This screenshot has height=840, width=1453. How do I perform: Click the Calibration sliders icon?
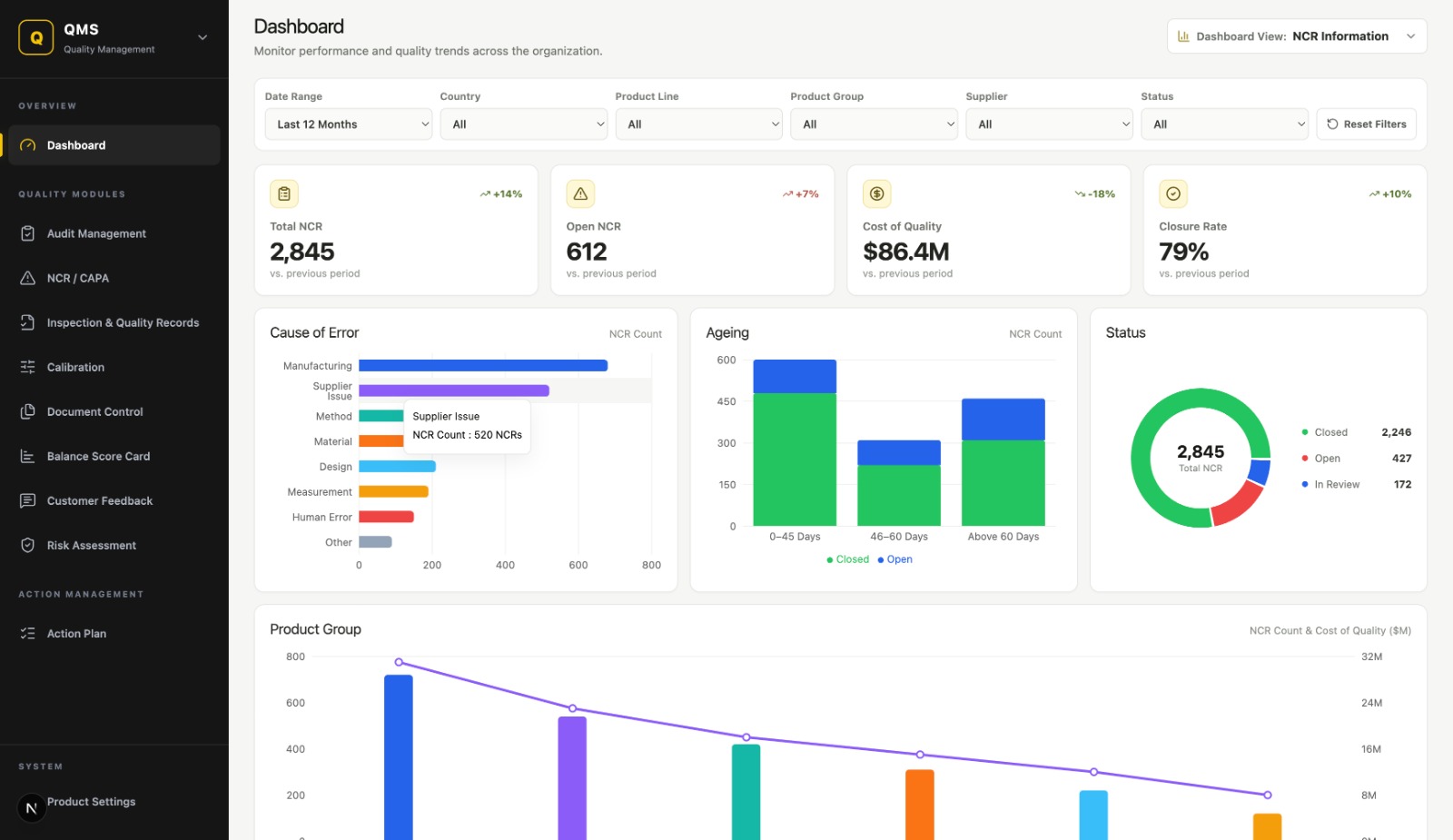click(28, 367)
